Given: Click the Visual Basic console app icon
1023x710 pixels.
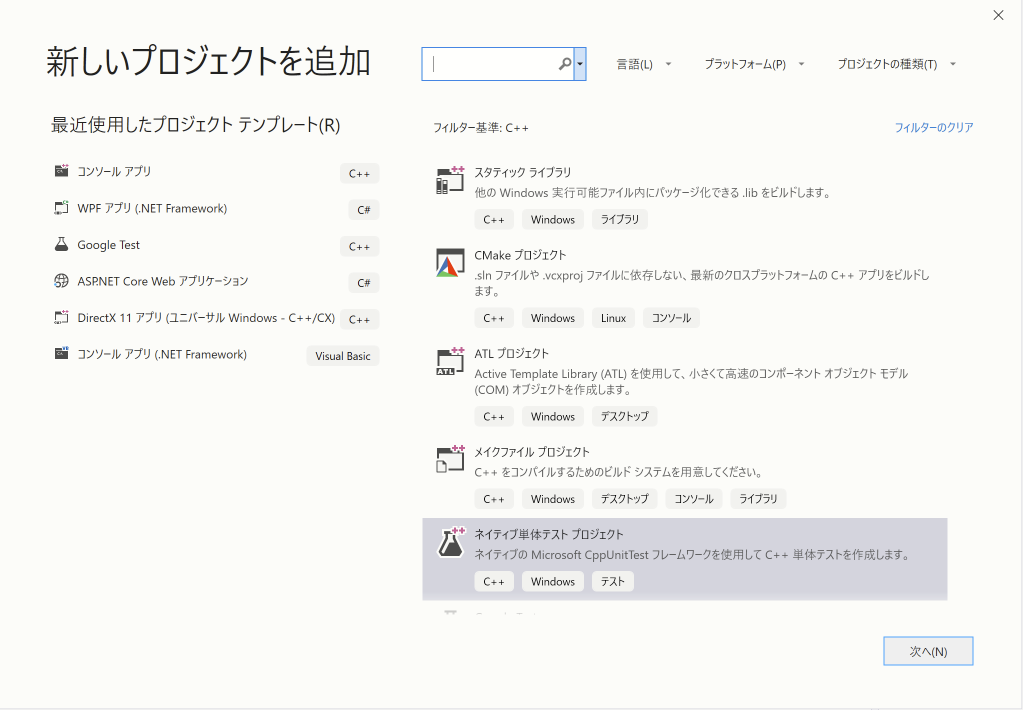Looking at the screenshot, I should (x=61, y=354).
